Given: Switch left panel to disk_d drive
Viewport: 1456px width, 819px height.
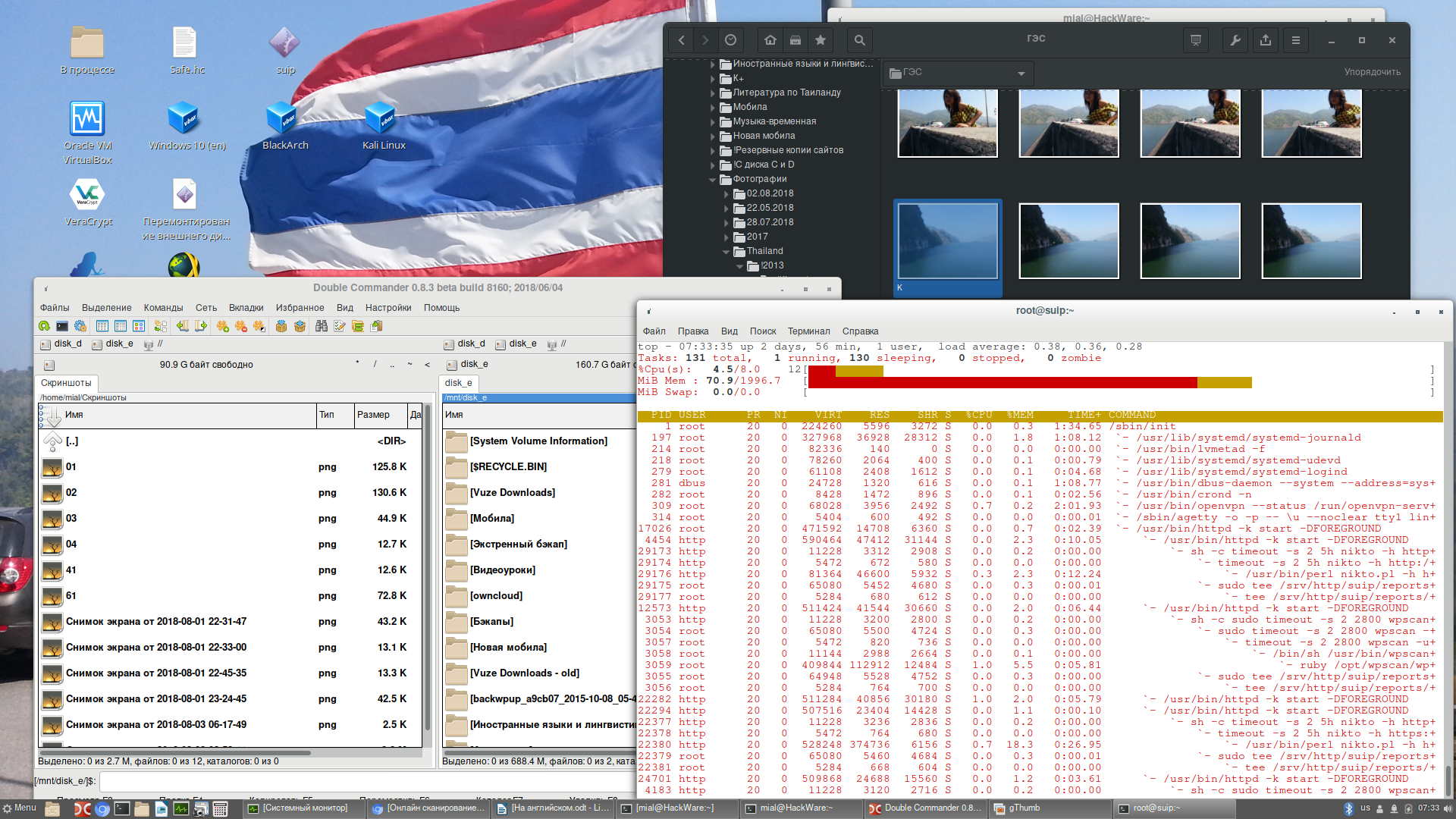Looking at the screenshot, I should 61,344.
